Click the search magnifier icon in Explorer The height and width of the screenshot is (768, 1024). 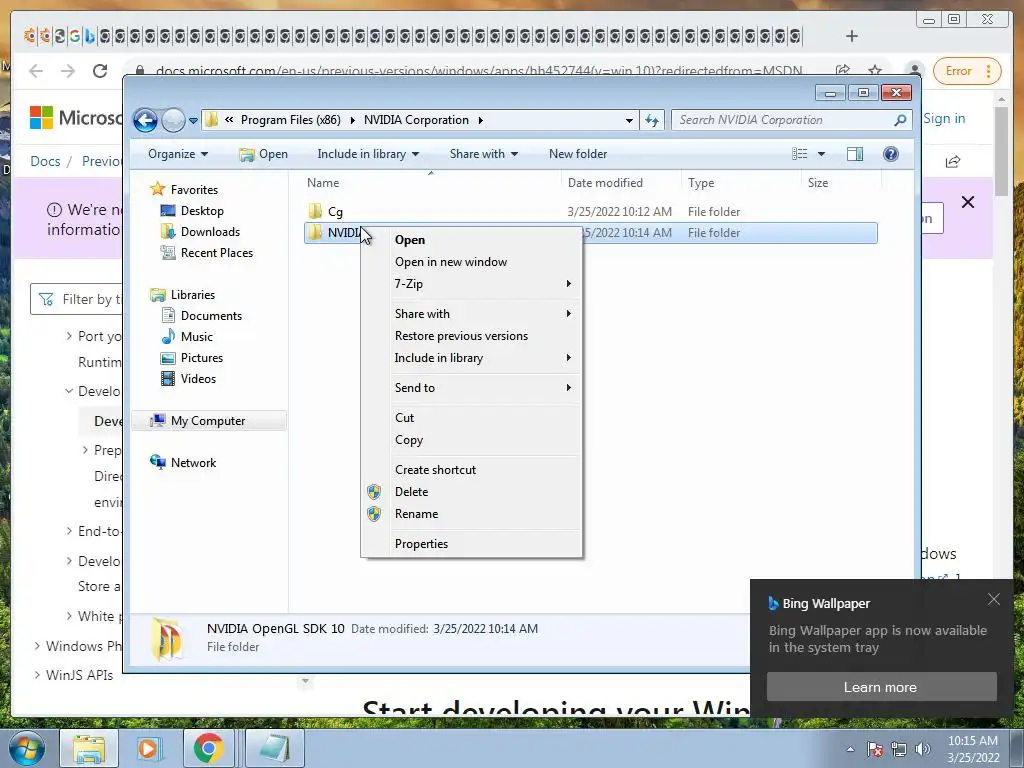click(x=900, y=120)
